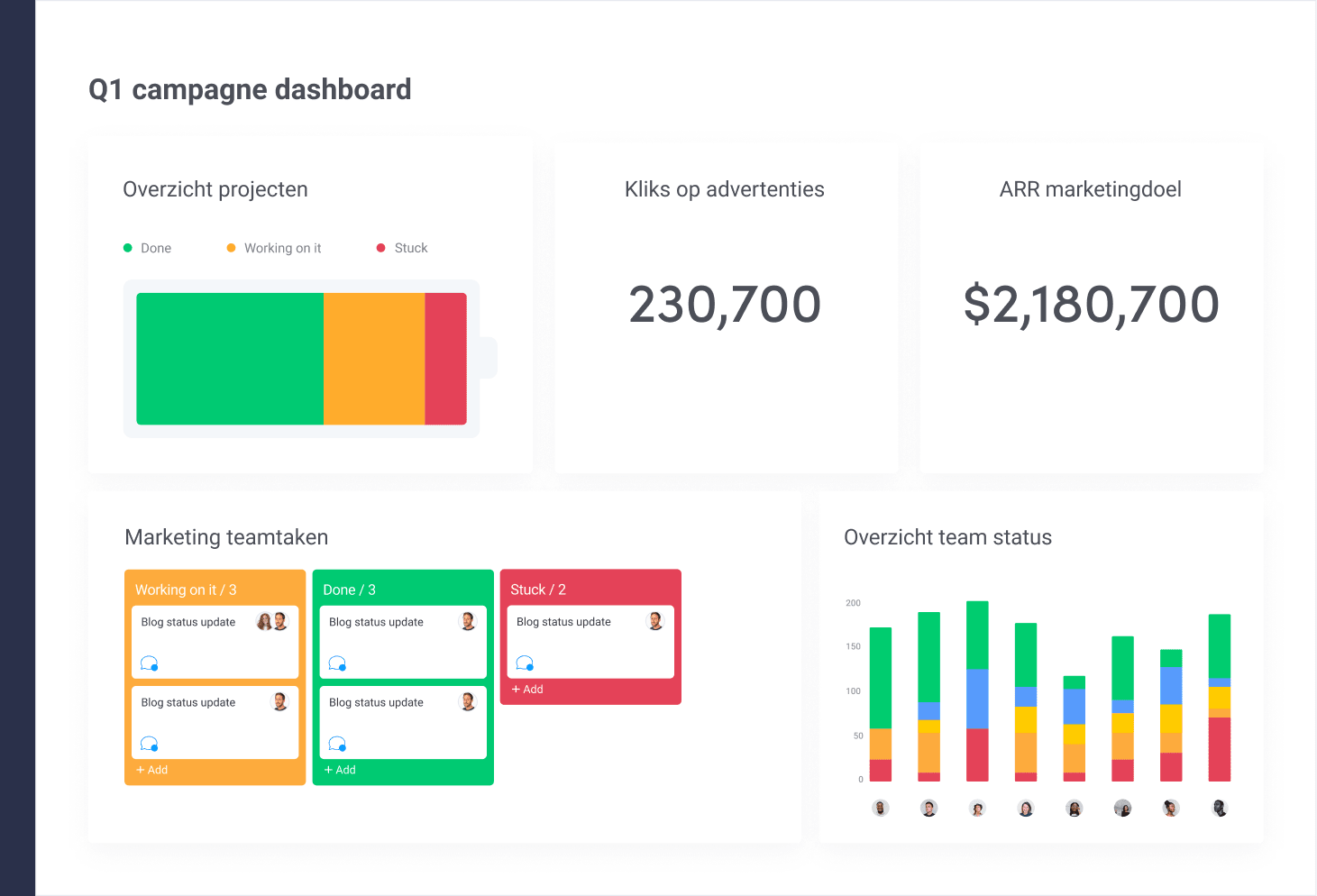Click the Stuck / 2 column header
Viewport: 1317px width, 896px height.
pyautogui.click(x=538, y=590)
